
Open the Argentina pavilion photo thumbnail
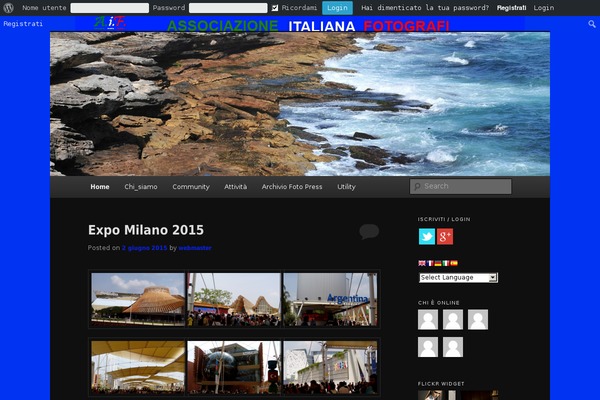(x=330, y=300)
